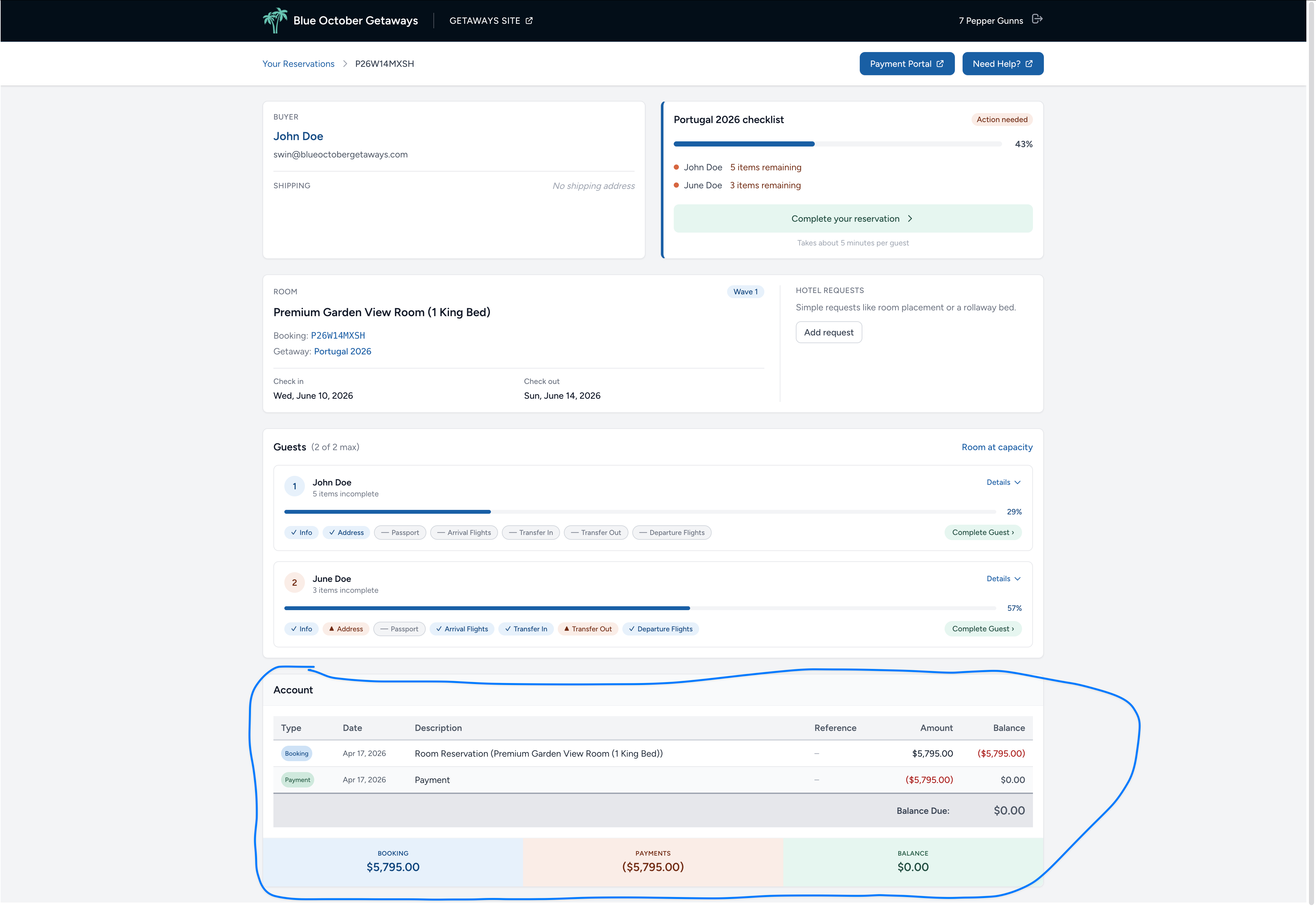Click John Doe's Transfer In chip
The height and width of the screenshot is (907, 1316).
tap(531, 533)
